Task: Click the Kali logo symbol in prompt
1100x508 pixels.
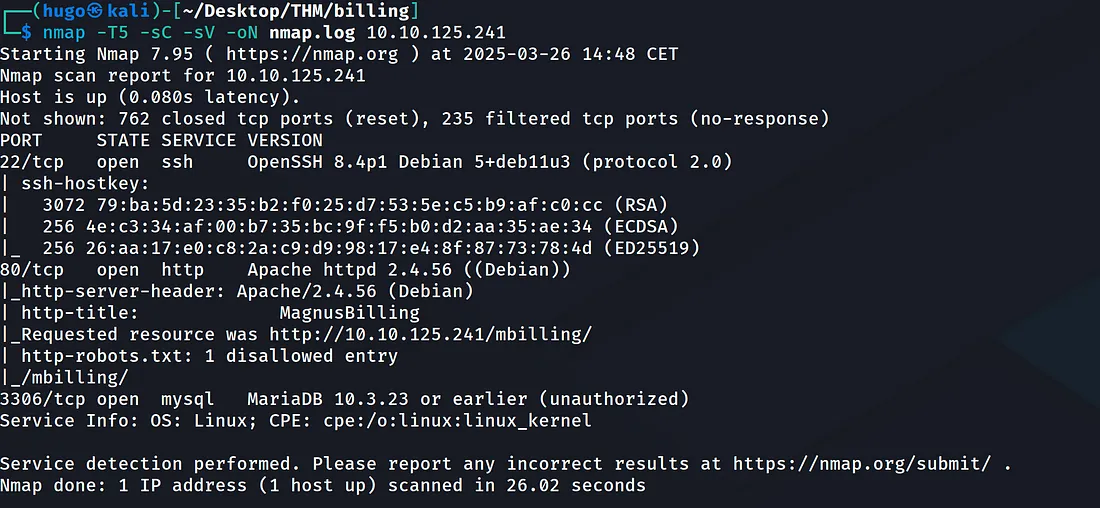Action: (x=96, y=11)
